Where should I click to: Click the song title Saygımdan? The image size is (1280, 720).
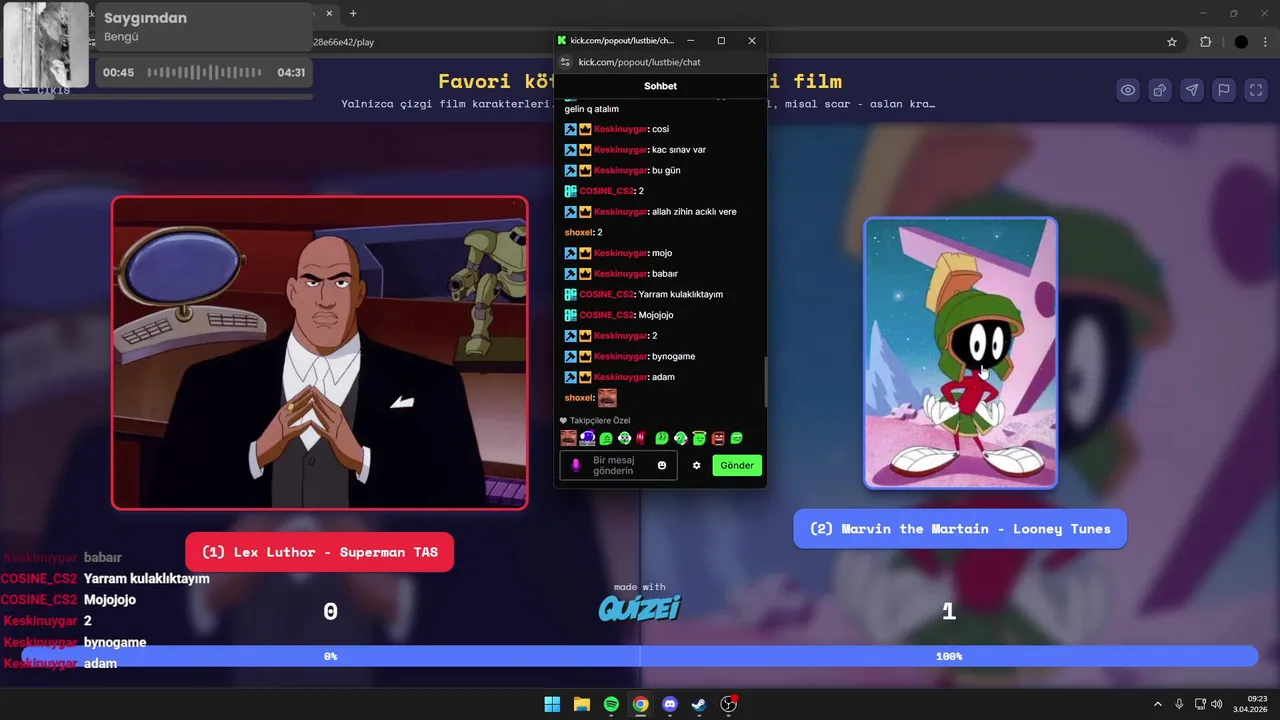coord(145,18)
